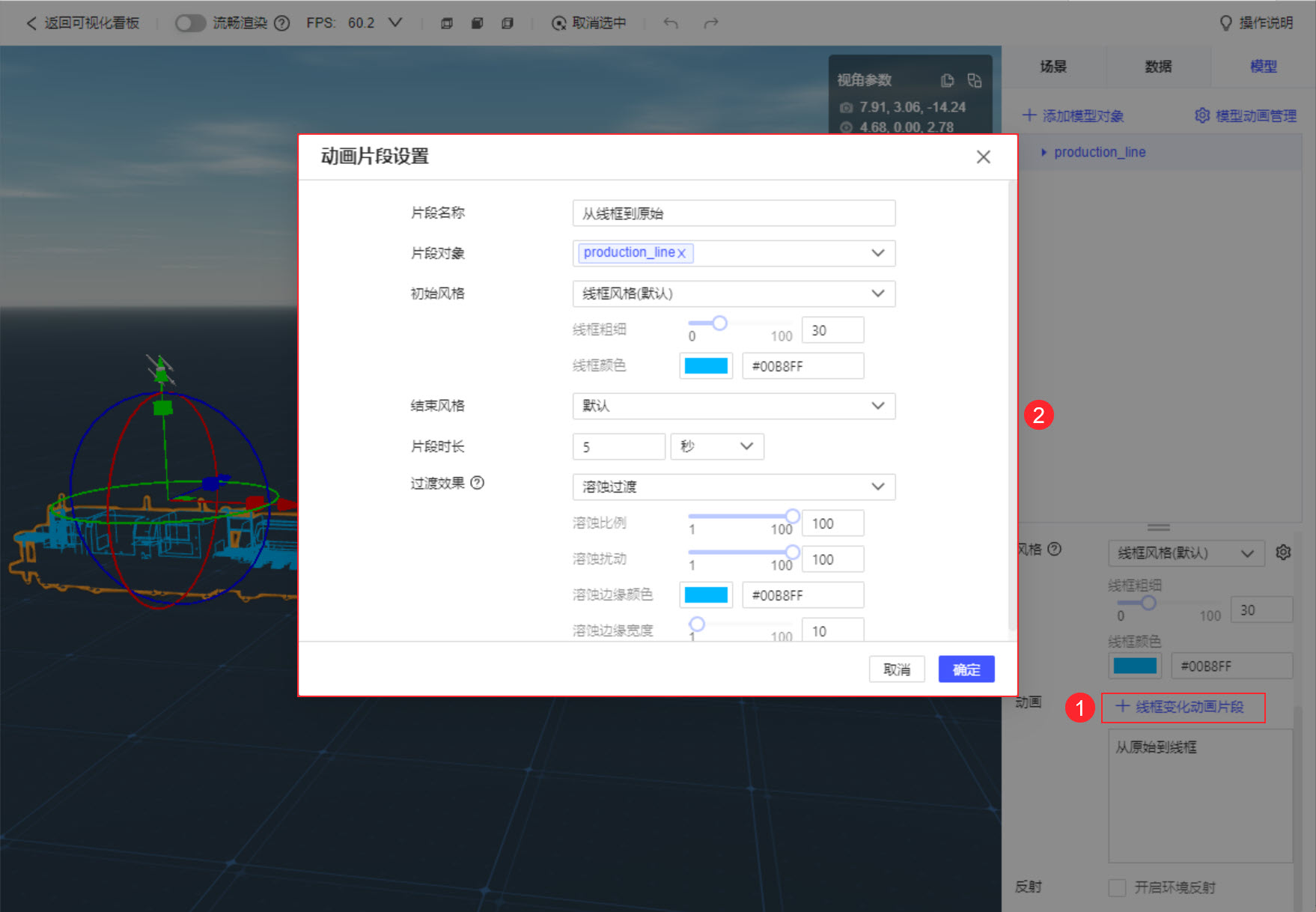This screenshot has height=912, width=1316.
Task: Switch to the 数据 tab
Action: tap(1158, 67)
